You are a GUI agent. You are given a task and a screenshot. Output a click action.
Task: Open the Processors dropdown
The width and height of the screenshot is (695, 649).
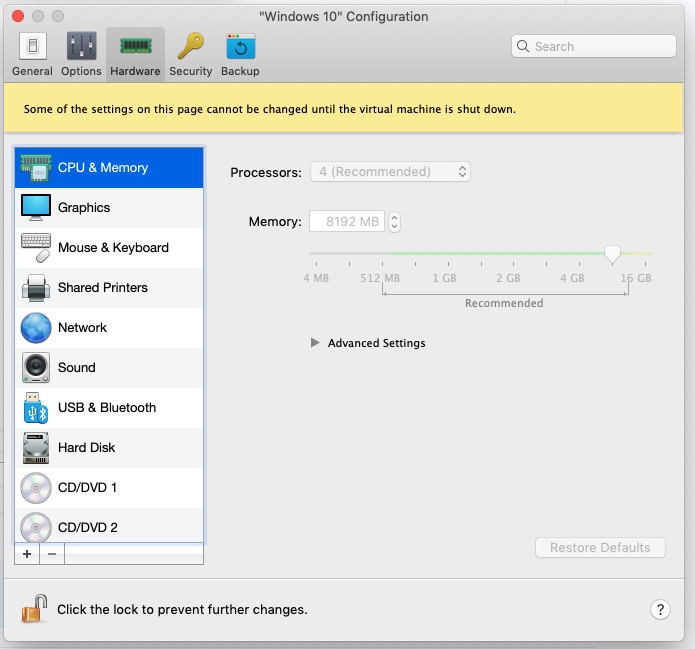point(390,172)
